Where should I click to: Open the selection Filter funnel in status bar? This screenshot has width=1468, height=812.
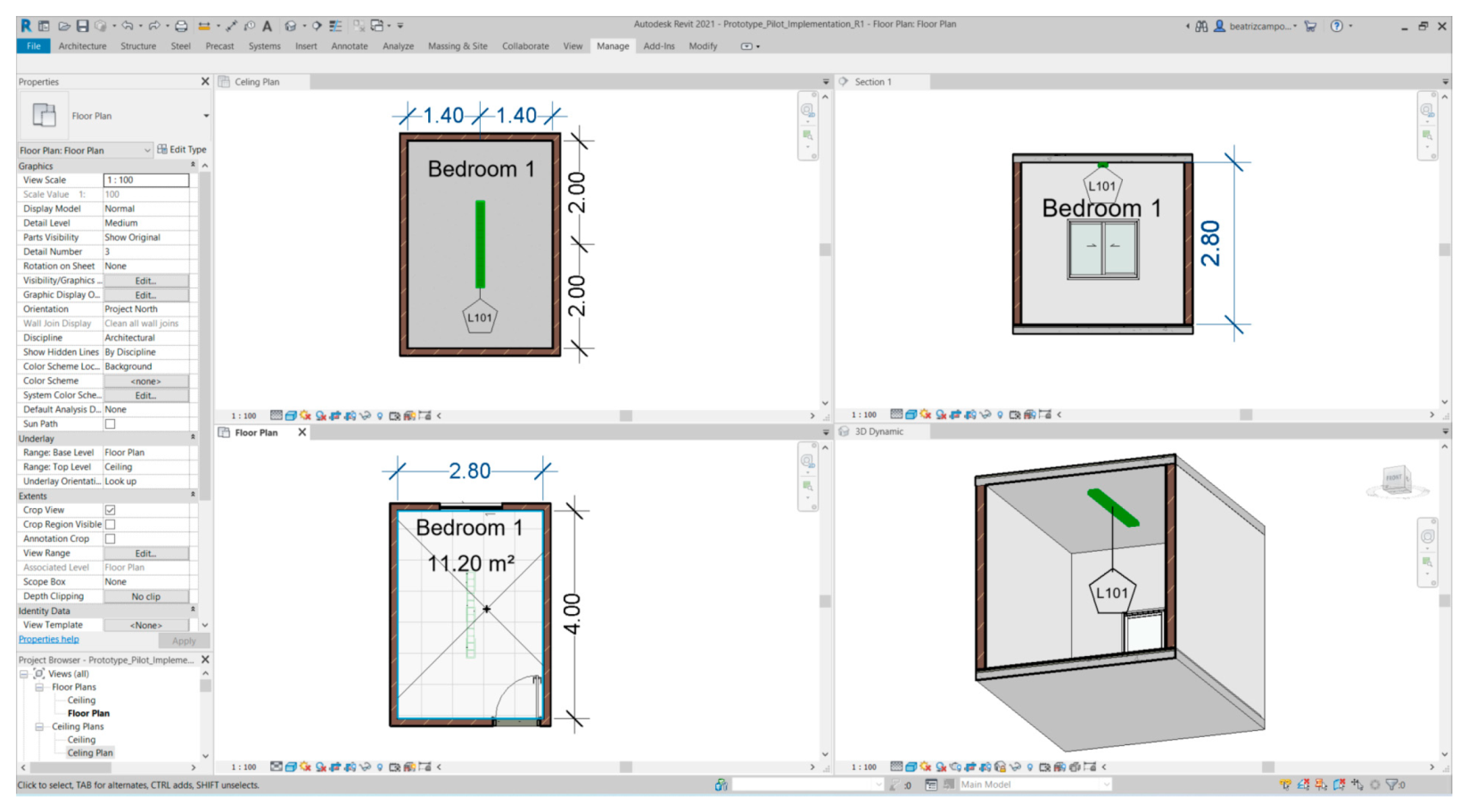click(x=1391, y=785)
